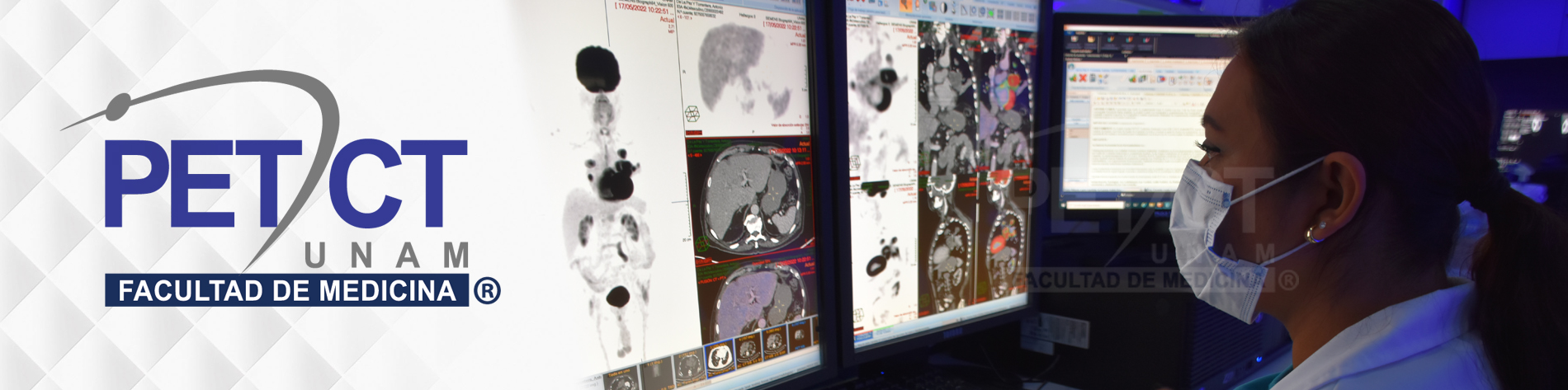
Task: Click the registered trademark symbol beside logo
Action: 486,290
